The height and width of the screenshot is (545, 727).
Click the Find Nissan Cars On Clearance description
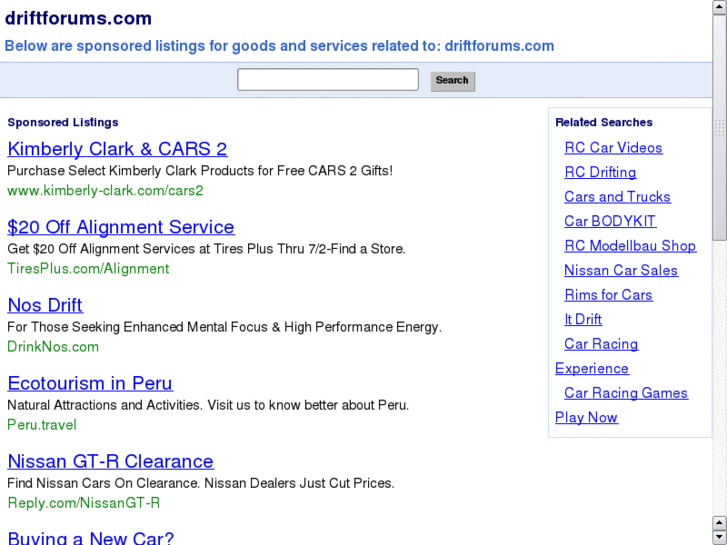click(201, 483)
